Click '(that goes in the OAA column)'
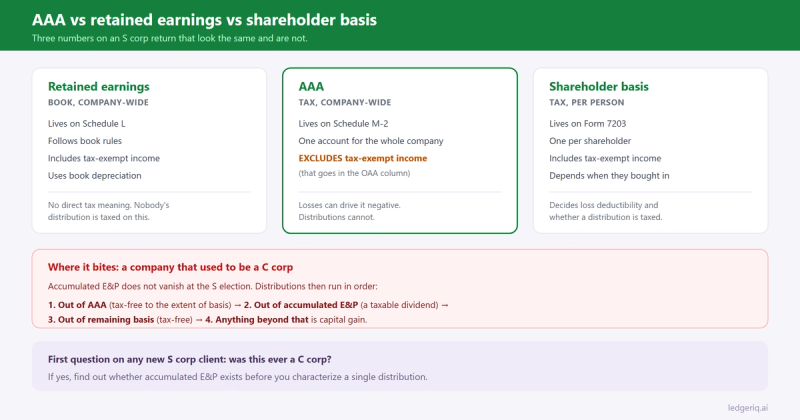This screenshot has width=800, height=420. (x=354, y=173)
